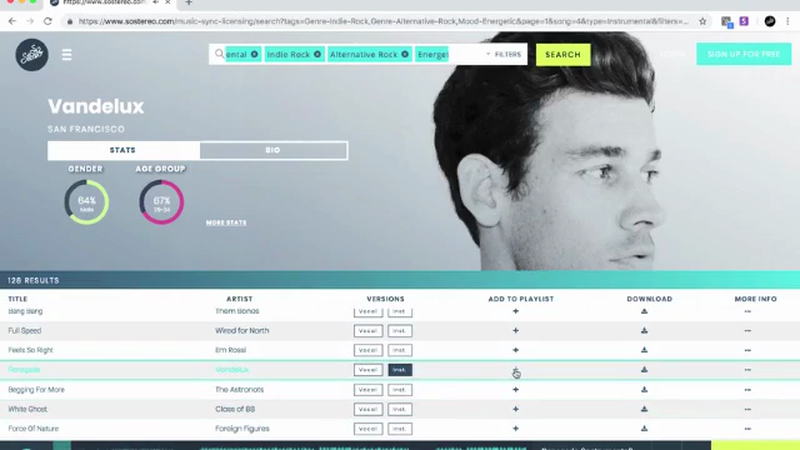Open artist Wired for North
Screen dimensions: 800x450
[242, 331]
